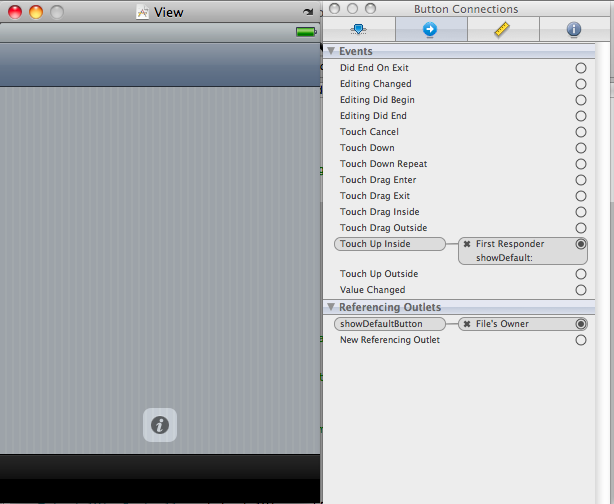Screen dimensions: 614x504
Task: Click the Button Connections window title
Action: tap(466, 9)
